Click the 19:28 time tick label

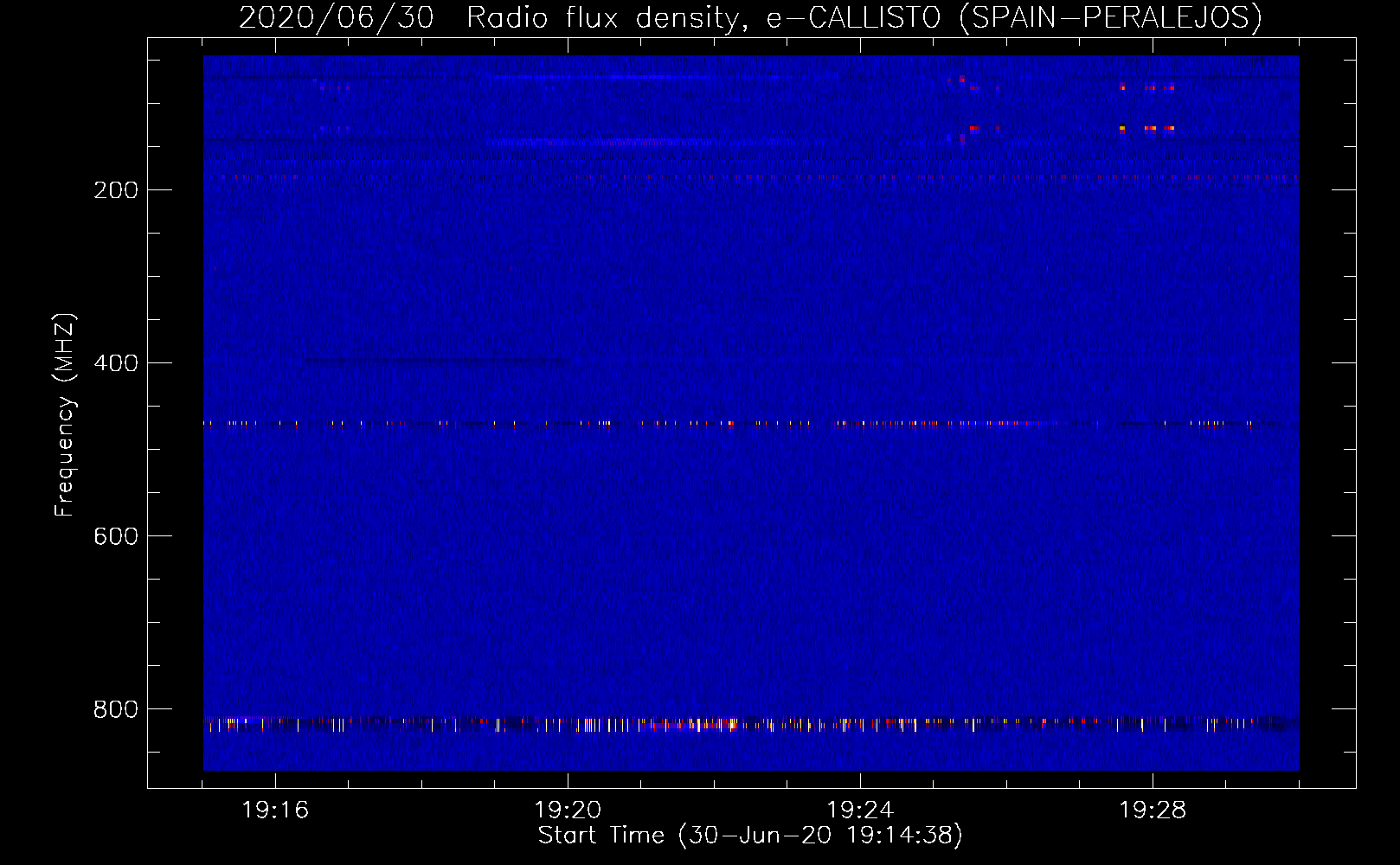(x=1153, y=811)
